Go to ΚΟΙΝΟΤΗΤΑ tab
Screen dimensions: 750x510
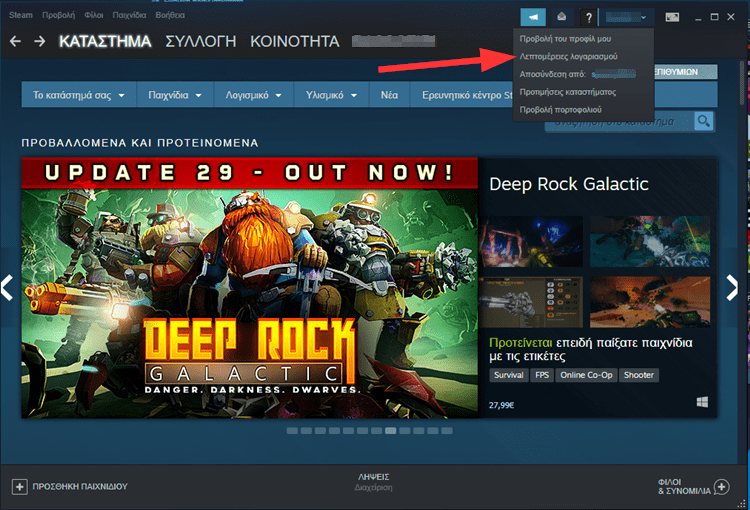(x=295, y=42)
